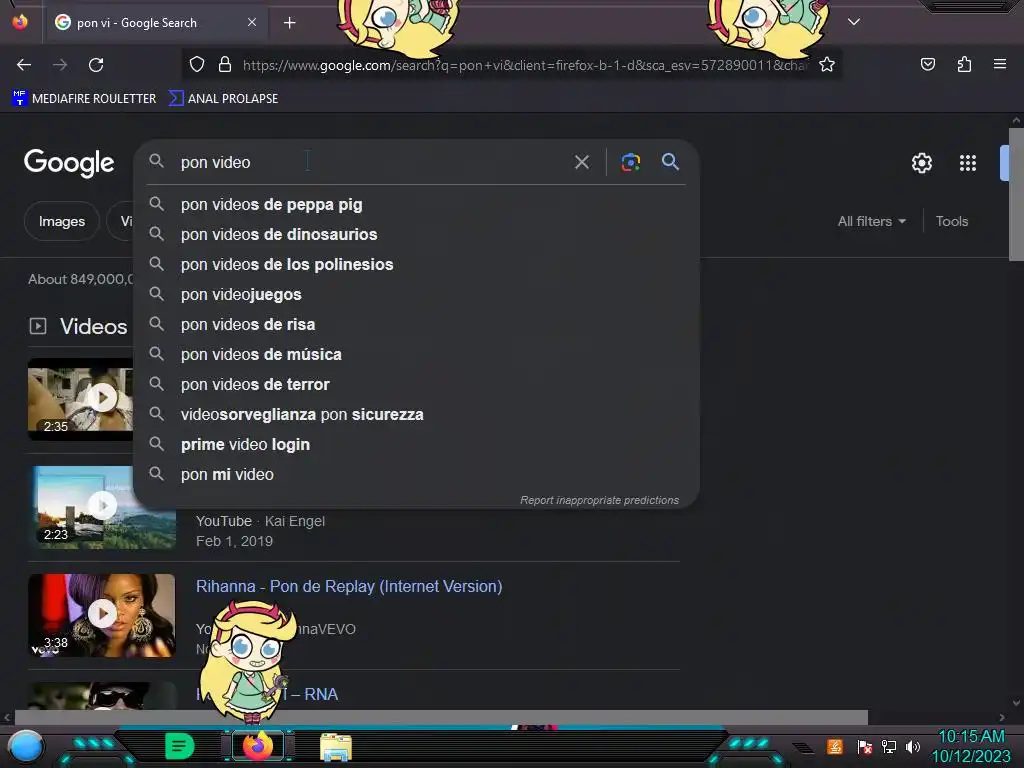The width and height of the screenshot is (1024, 768).
Task: Choose suggestion 'pon videos de los polinesios'
Action: point(416,264)
